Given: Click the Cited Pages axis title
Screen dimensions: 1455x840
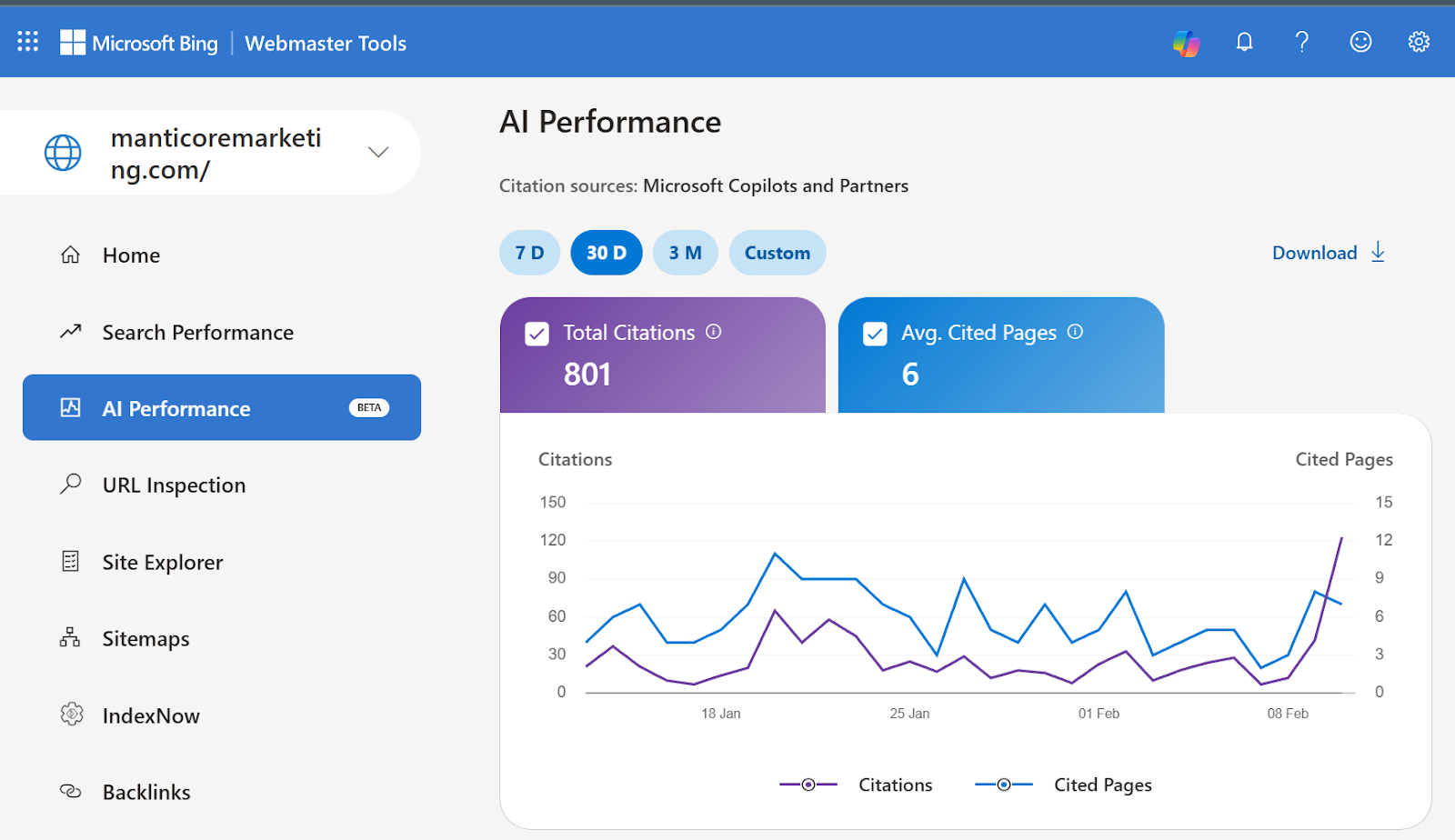Looking at the screenshot, I should coord(1344,459).
